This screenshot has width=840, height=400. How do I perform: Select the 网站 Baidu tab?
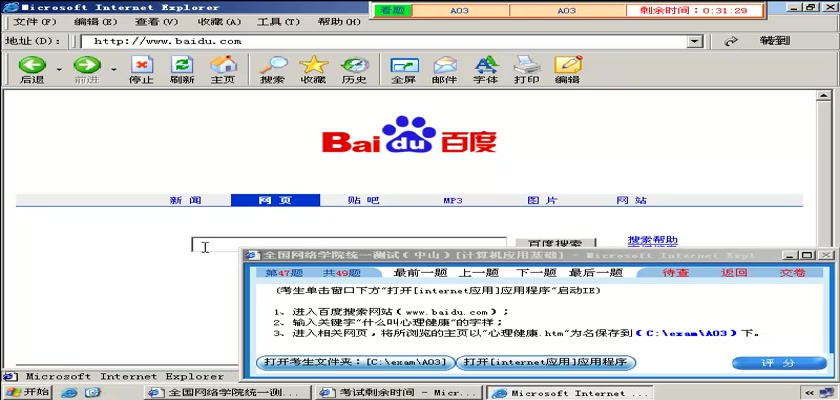[632, 200]
